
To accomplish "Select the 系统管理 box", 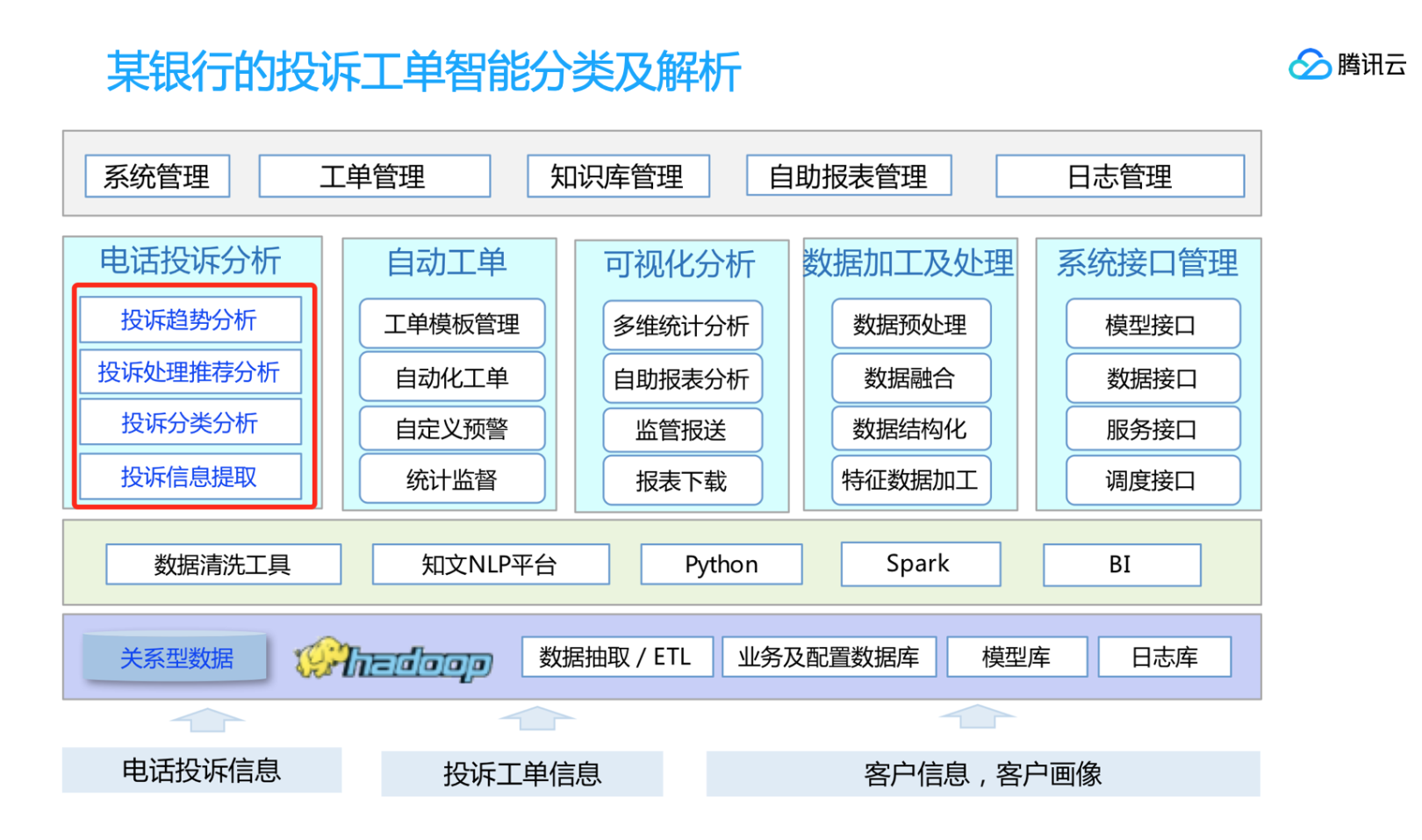I will point(157,176).
